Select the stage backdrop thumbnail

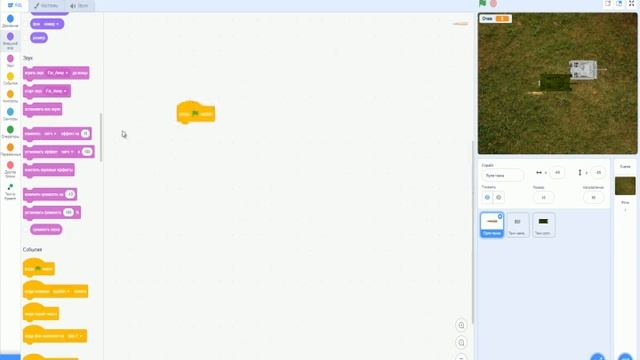pos(625,186)
